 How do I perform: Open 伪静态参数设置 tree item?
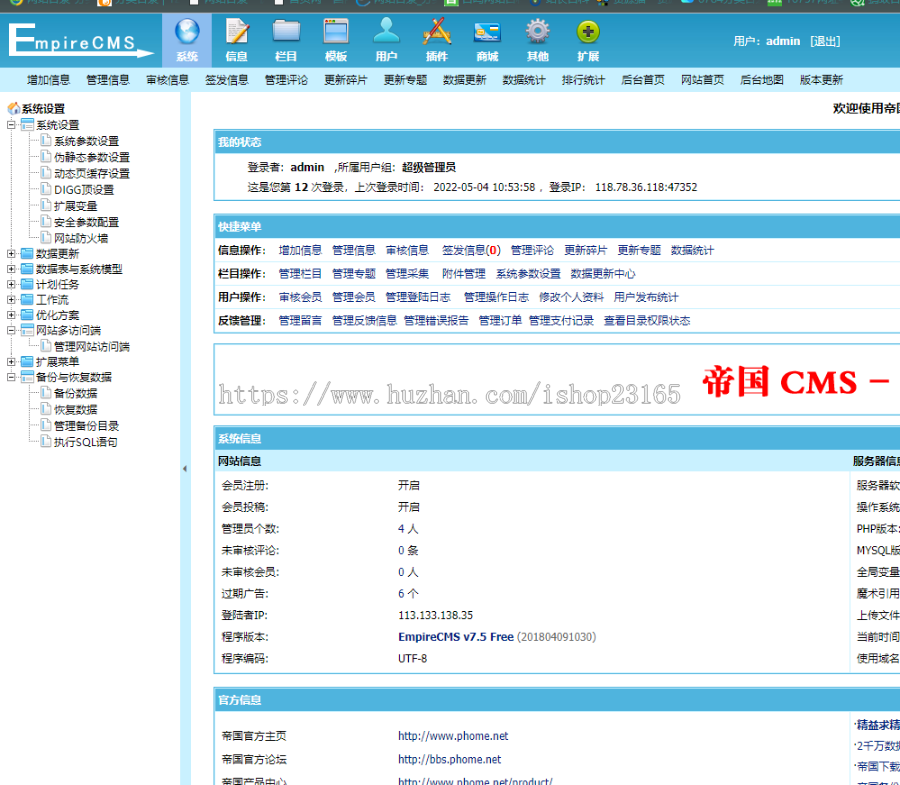pos(92,157)
